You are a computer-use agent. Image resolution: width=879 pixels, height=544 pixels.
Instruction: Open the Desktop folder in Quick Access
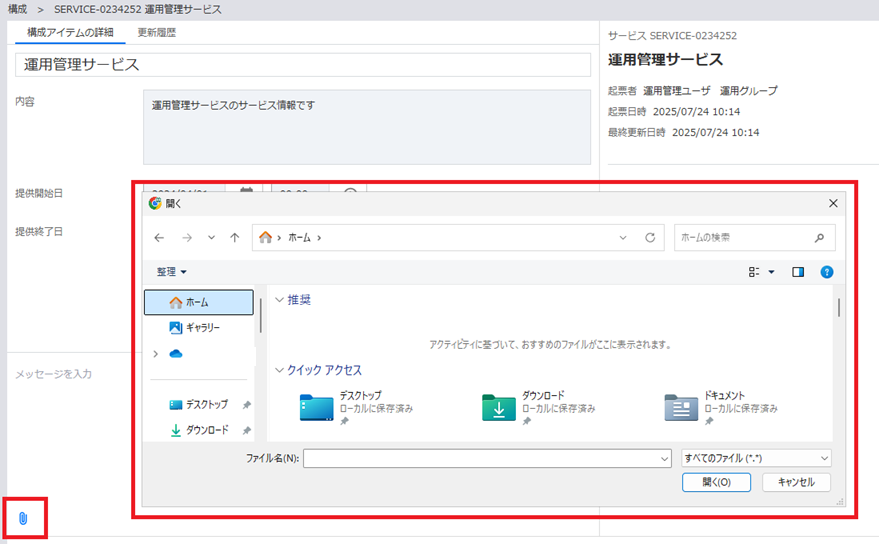point(317,408)
